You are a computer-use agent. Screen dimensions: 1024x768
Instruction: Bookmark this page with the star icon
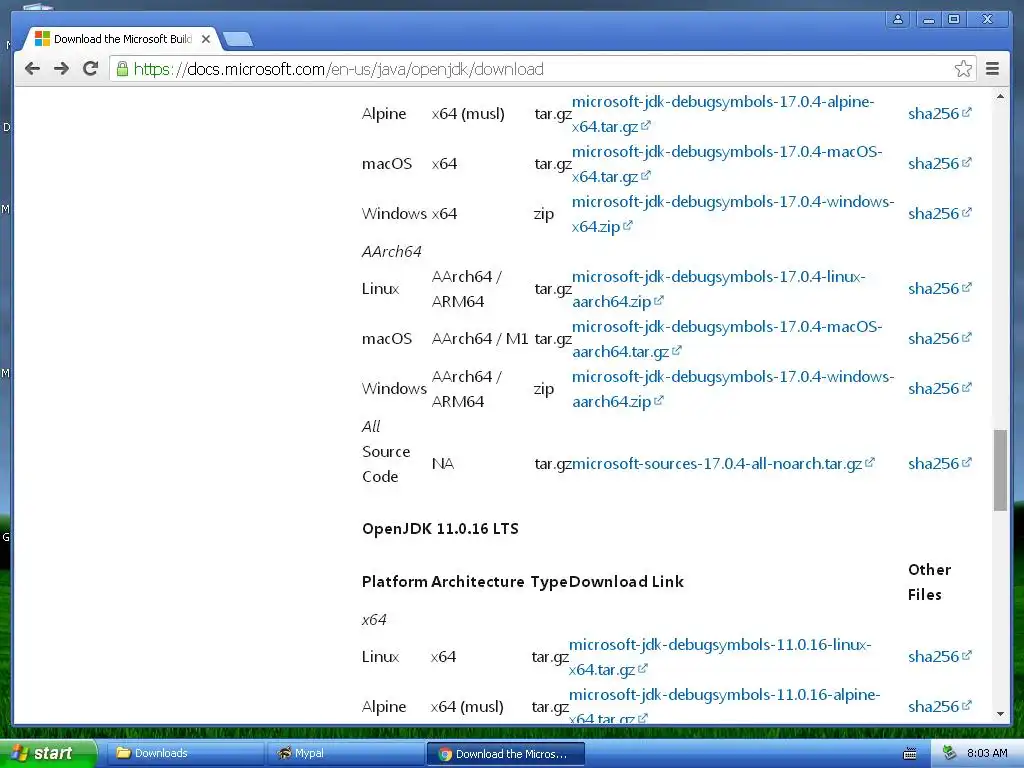[963, 69]
